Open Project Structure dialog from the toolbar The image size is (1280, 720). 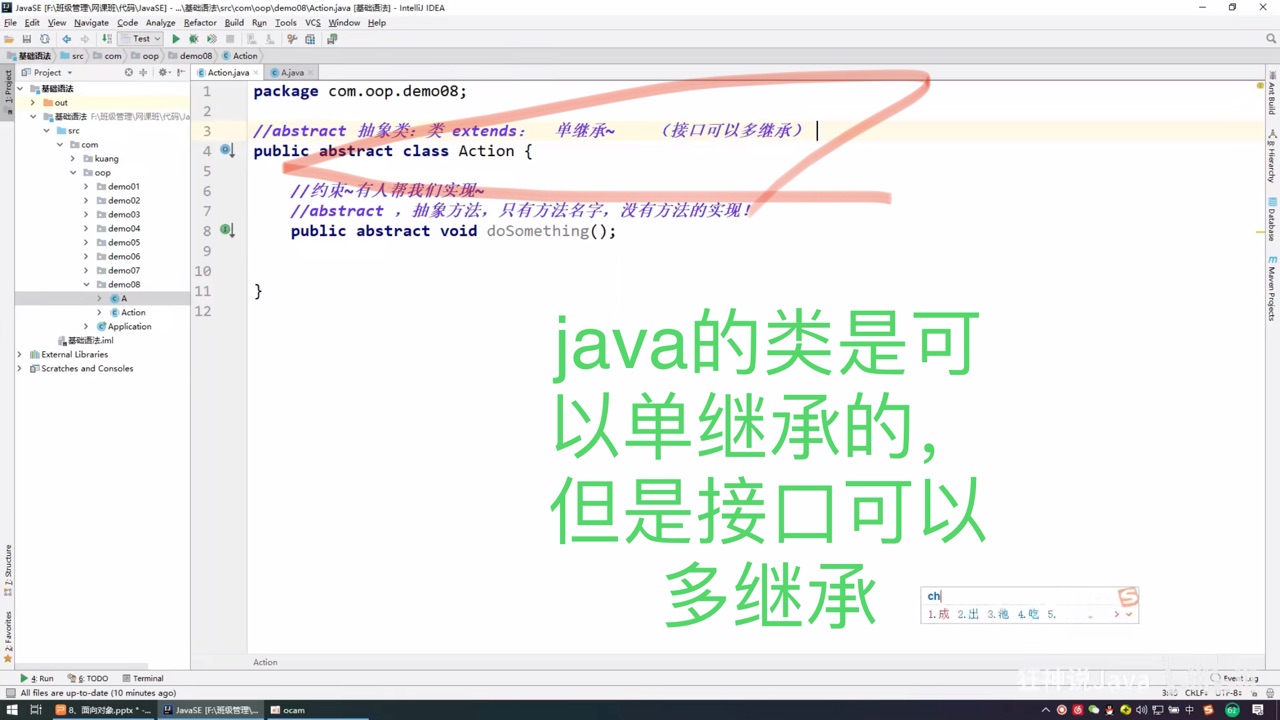coord(310,38)
